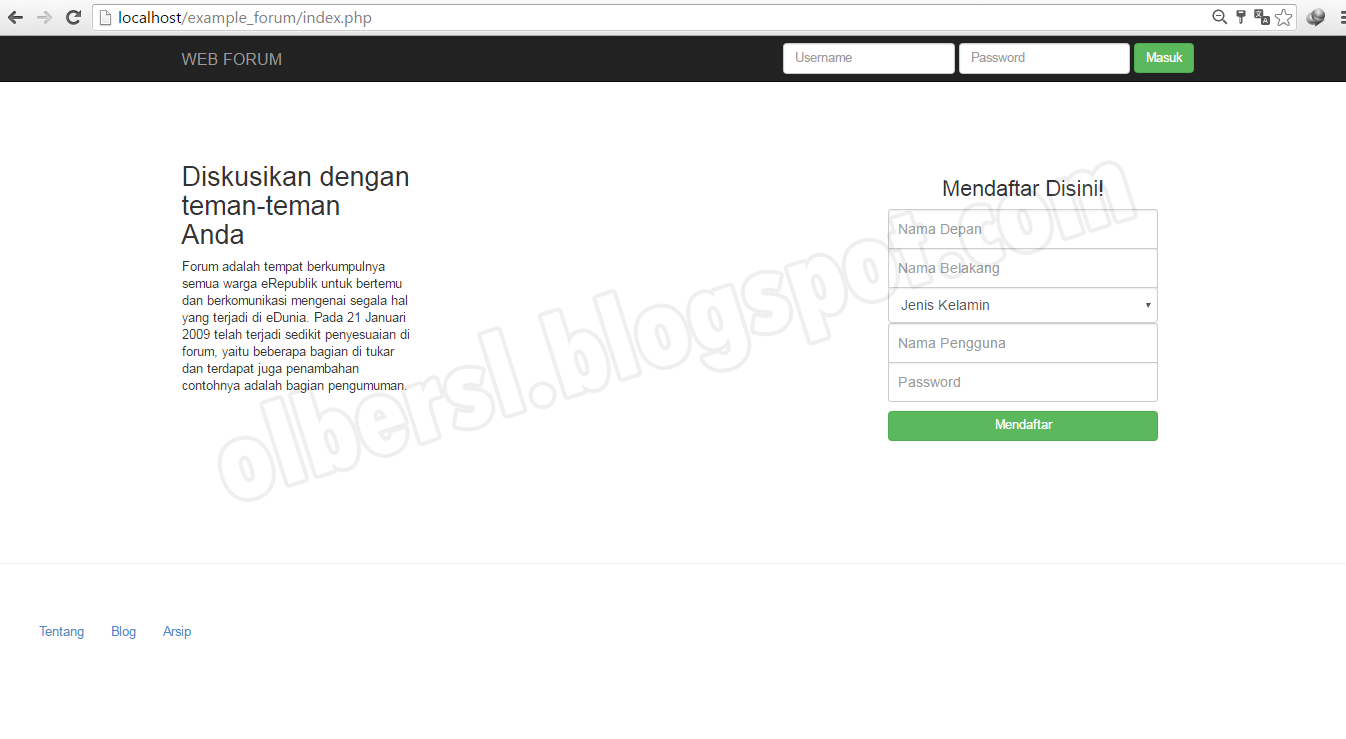Open the Arsip footer link
The image size is (1346, 739).
tap(176, 631)
